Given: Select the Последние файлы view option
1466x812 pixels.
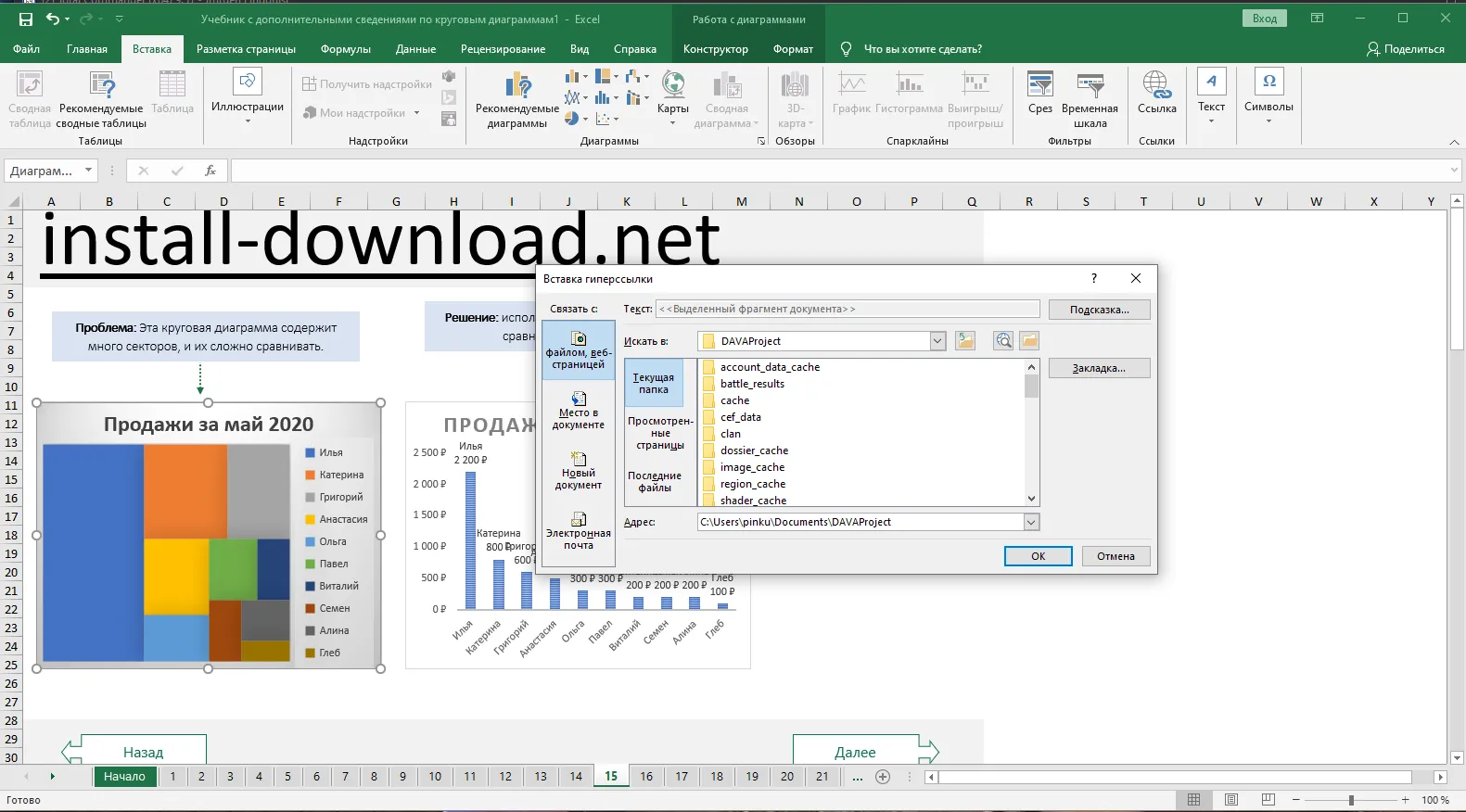Looking at the screenshot, I should click(x=655, y=481).
